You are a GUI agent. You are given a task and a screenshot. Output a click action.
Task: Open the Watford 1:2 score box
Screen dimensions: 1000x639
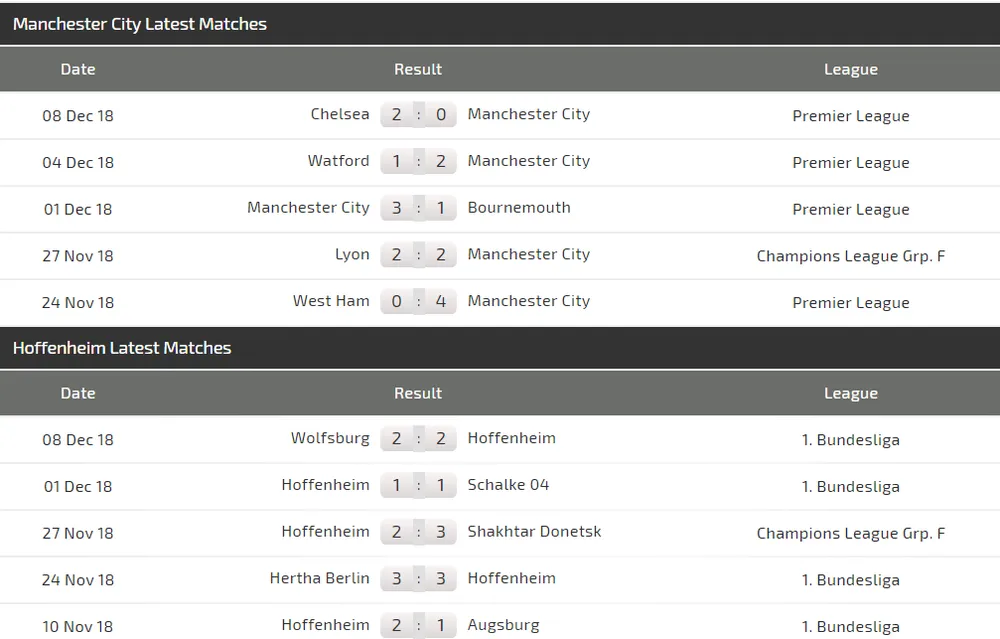click(418, 161)
